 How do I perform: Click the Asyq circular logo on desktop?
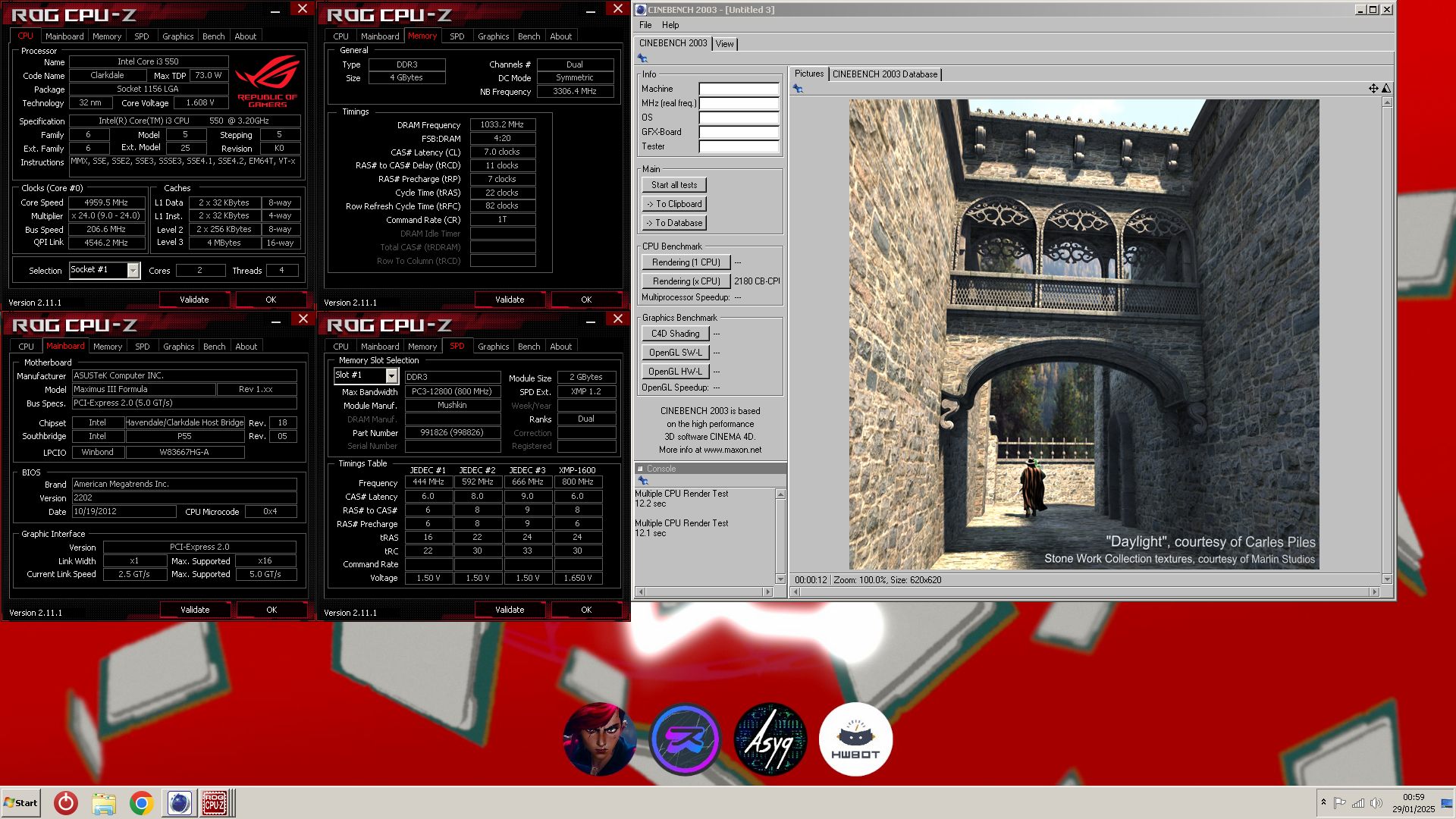tap(770, 739)
